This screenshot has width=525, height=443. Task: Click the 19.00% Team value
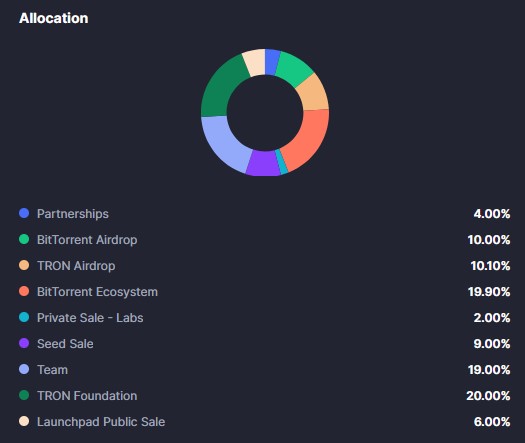(x=489, y=370)
